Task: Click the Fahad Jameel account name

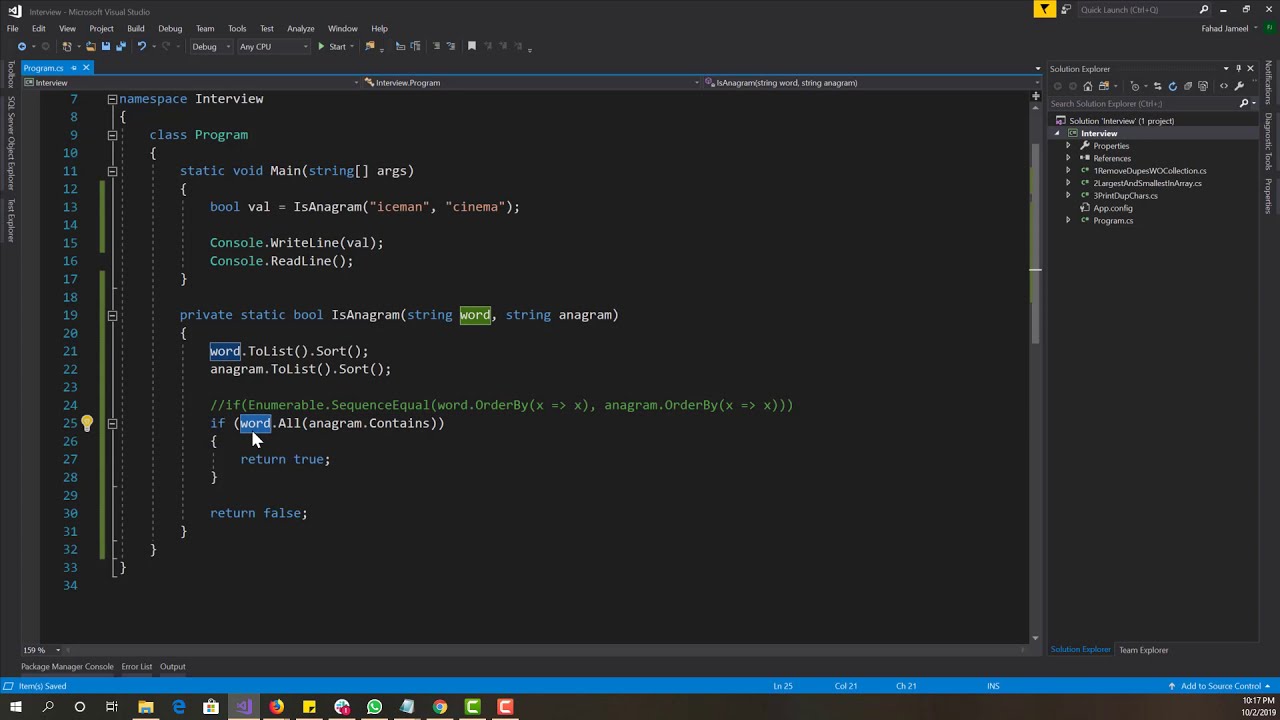Action: (1224, 28)
